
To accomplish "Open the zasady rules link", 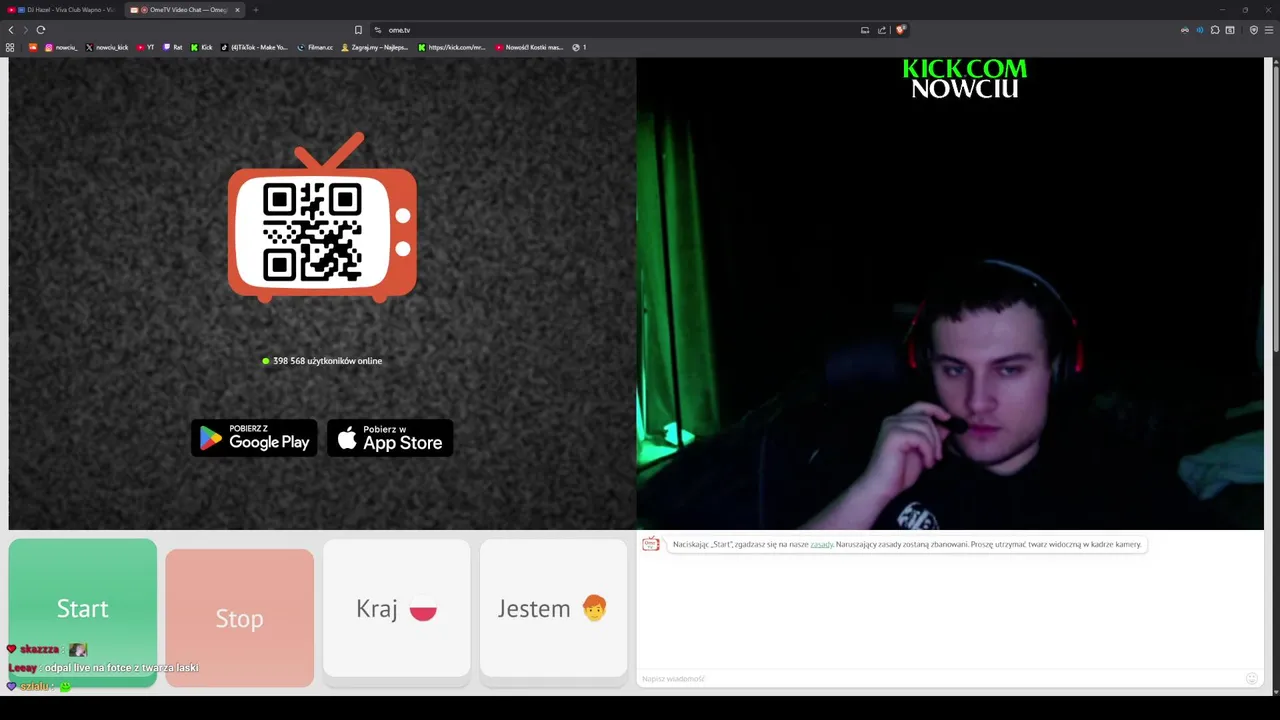I will pyautogui.click(x=822, y=545).
